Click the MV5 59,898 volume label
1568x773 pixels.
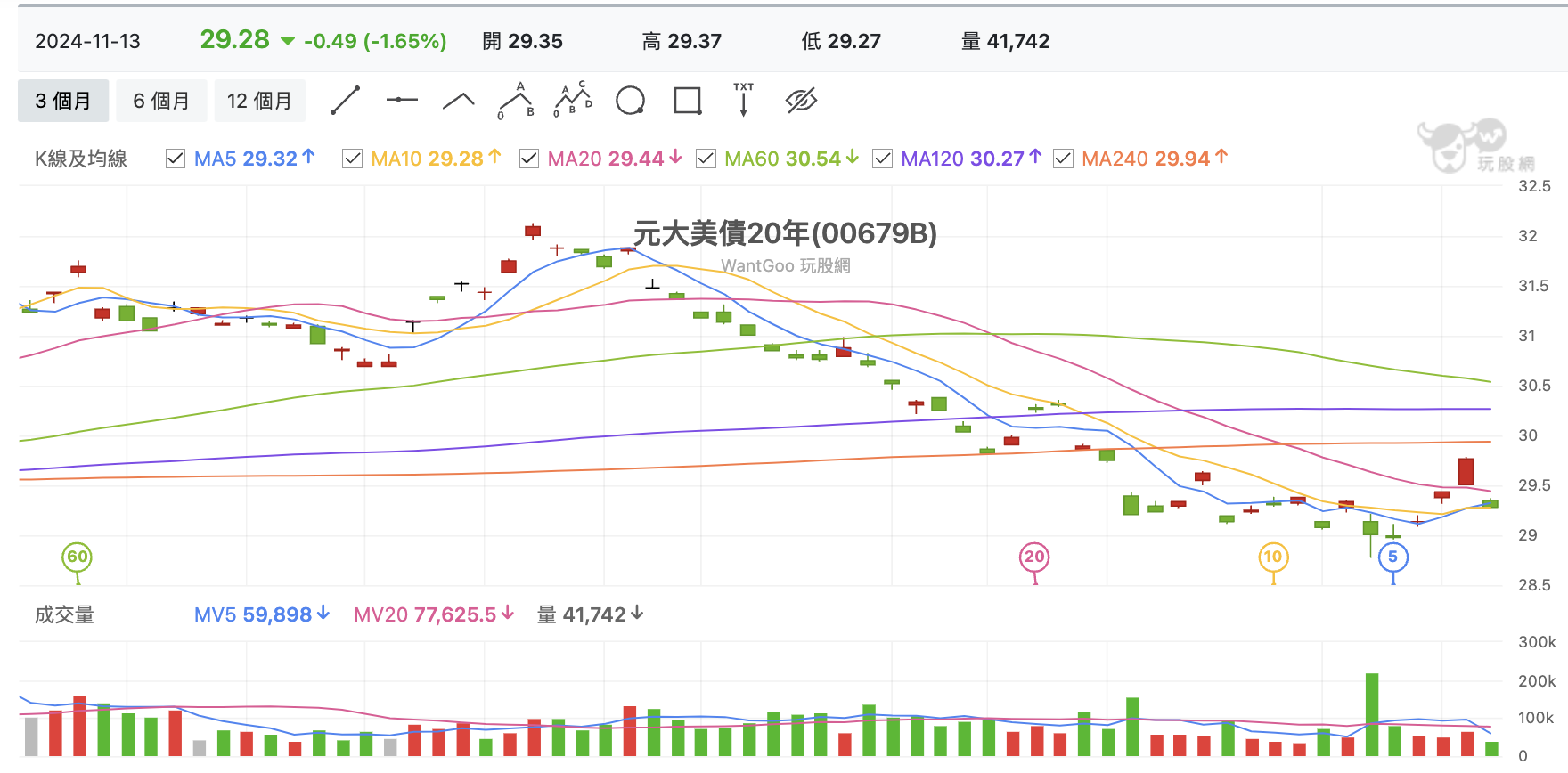[x=262, y=614]
